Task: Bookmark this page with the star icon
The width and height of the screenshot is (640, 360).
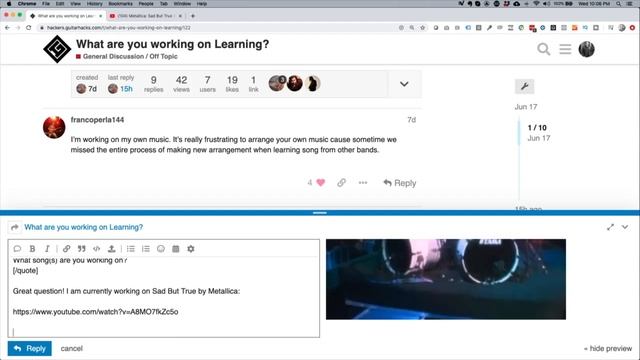Action: pos(422,28)
